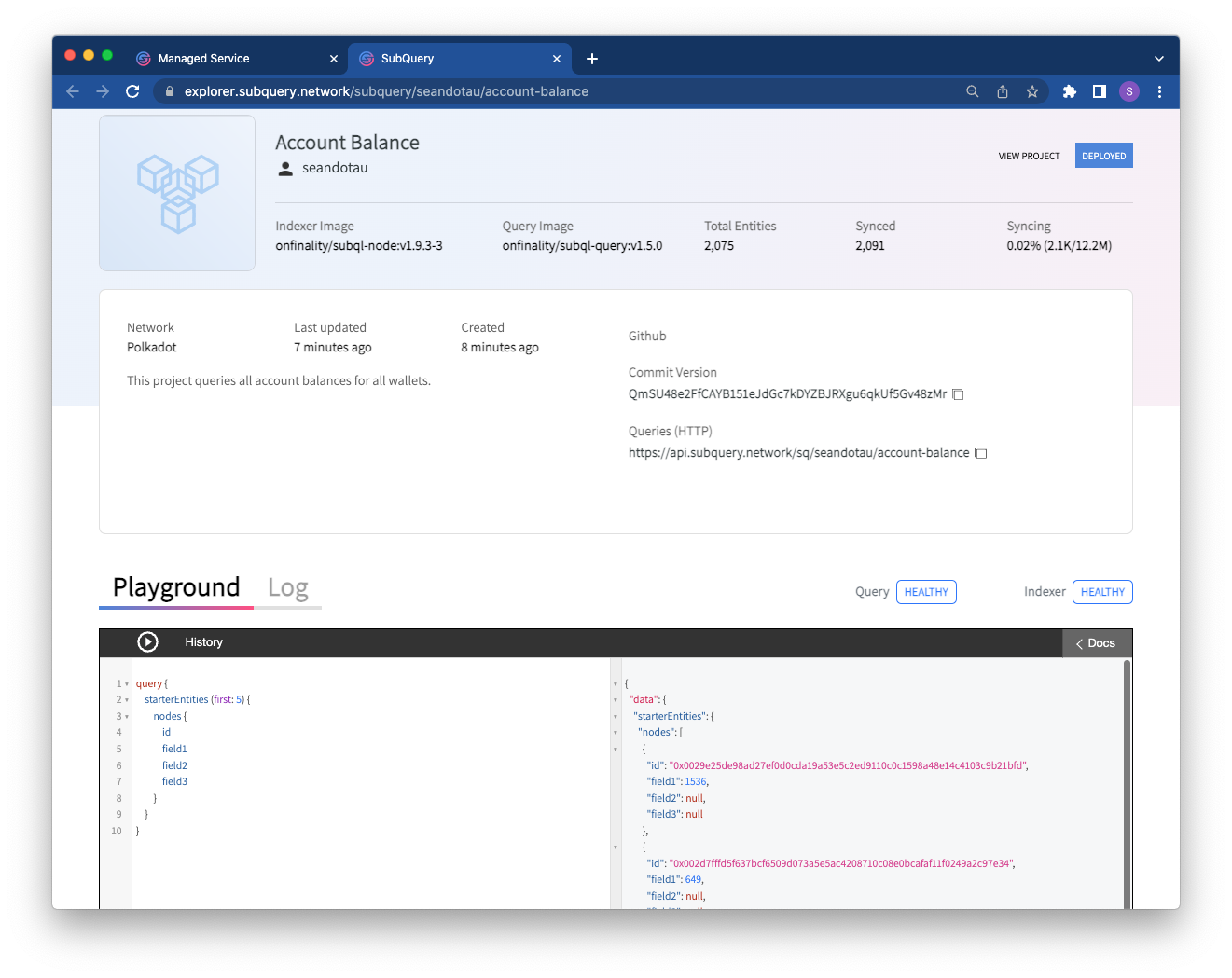Viewport: 1232px width, 978px height.
Task: Expand the tab search chevron
Action: coord(1159,58)
